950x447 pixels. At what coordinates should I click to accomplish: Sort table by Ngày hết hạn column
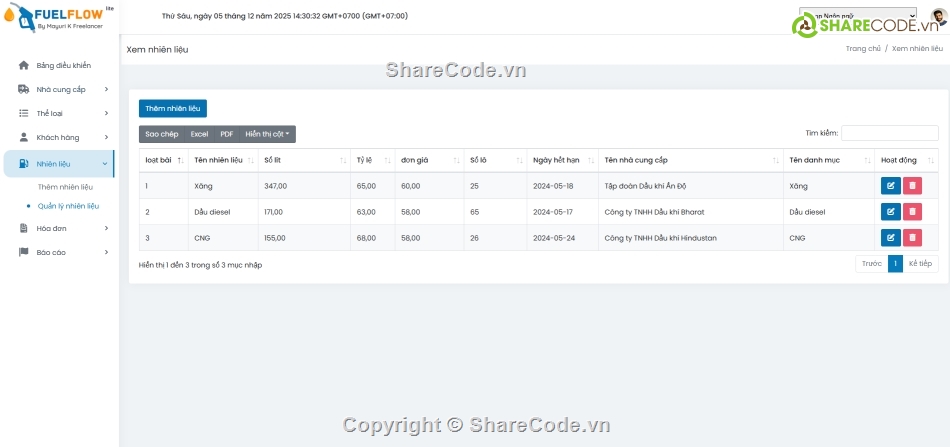click(560, 160)
